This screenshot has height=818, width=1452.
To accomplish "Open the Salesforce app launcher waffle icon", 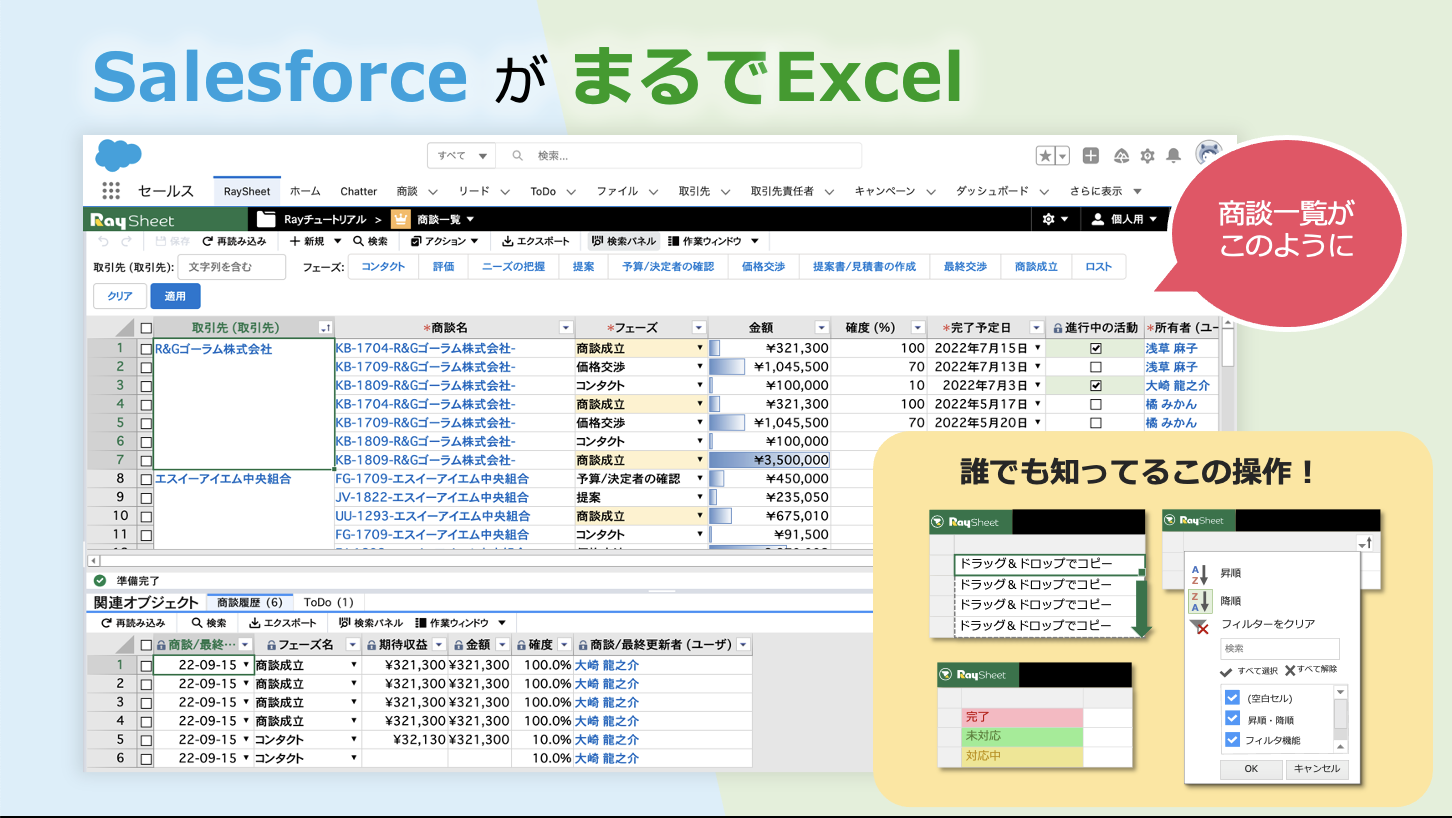I will point(110,190).
